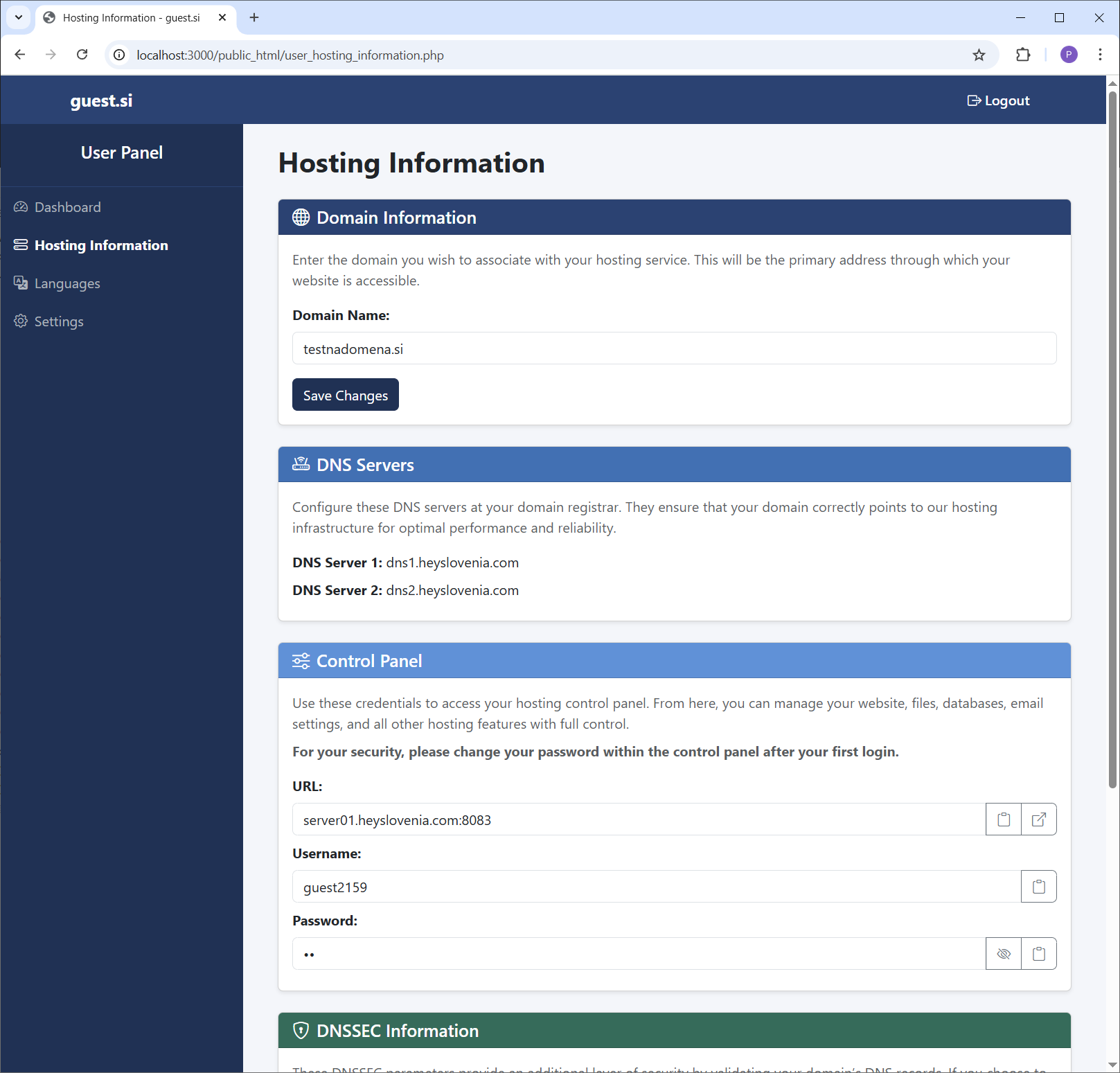Open the browser profile menu

[1069, 55]
